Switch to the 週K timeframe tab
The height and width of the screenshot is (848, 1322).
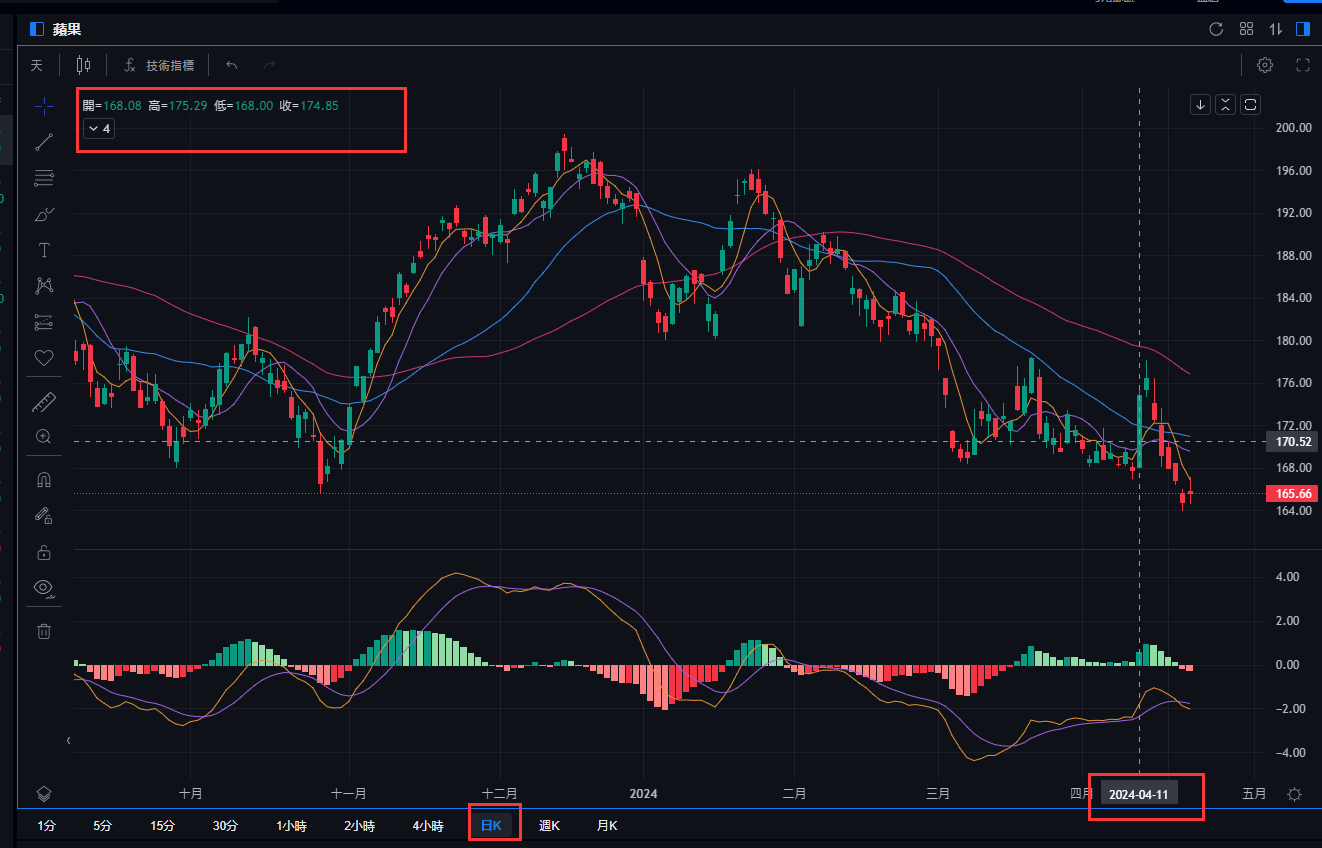coord(549,826)
